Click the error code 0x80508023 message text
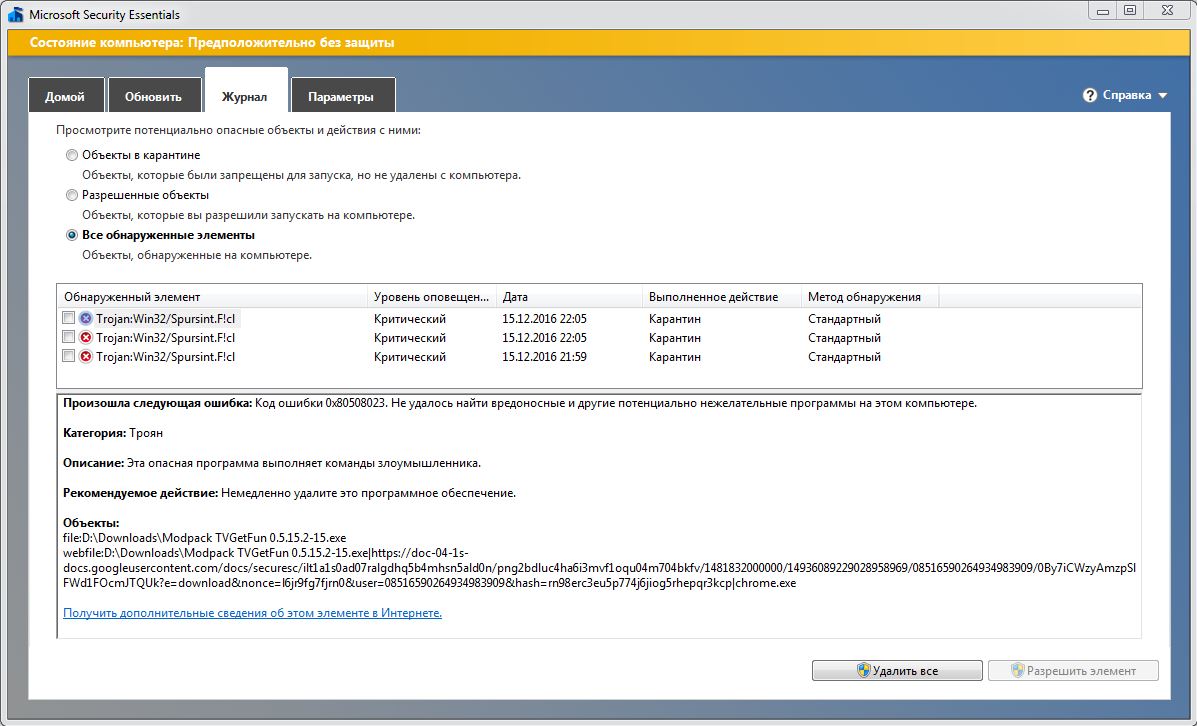The height and width of the screenshot is (726, 1197). click(520, 403)
